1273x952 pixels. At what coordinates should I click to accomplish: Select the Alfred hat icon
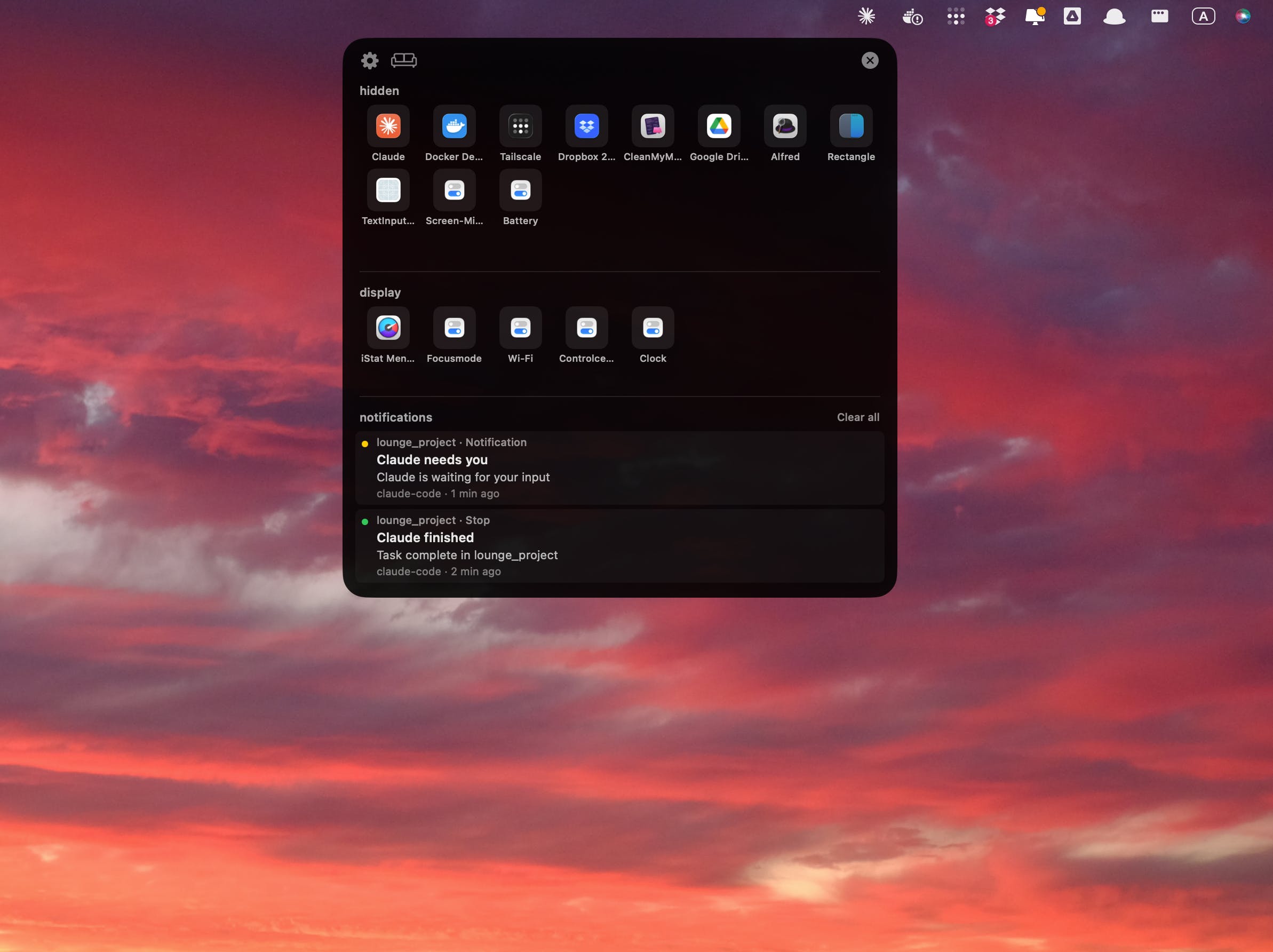tap(785, 126)
